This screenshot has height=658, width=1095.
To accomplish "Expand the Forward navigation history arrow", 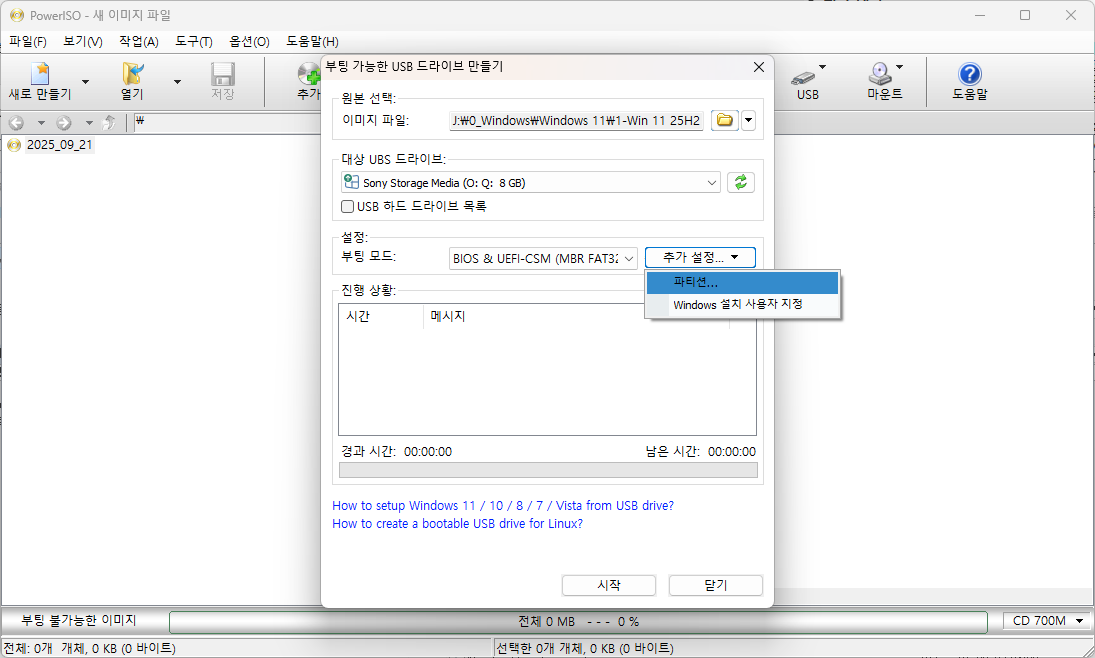I will click(89, 123).
